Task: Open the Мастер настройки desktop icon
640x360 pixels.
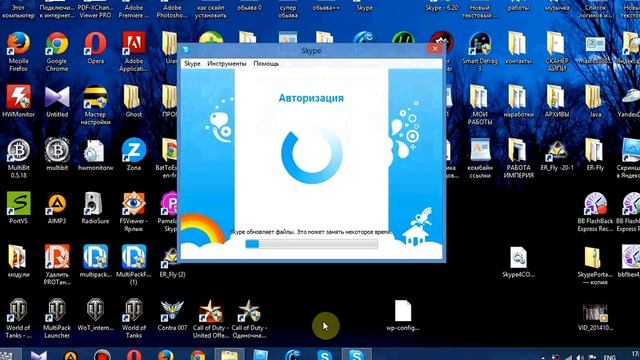Action: 96,105
